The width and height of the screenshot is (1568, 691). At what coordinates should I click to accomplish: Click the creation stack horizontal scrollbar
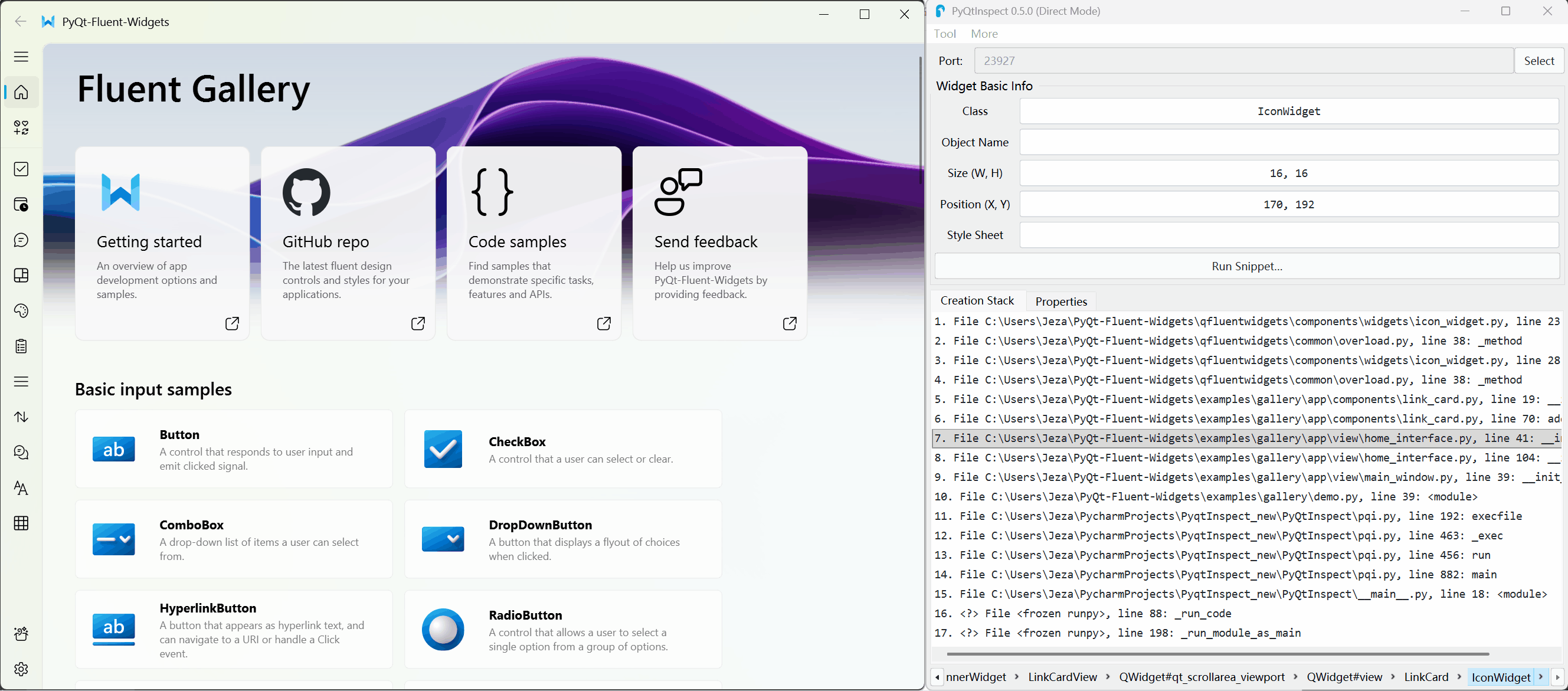[1217, 654]
